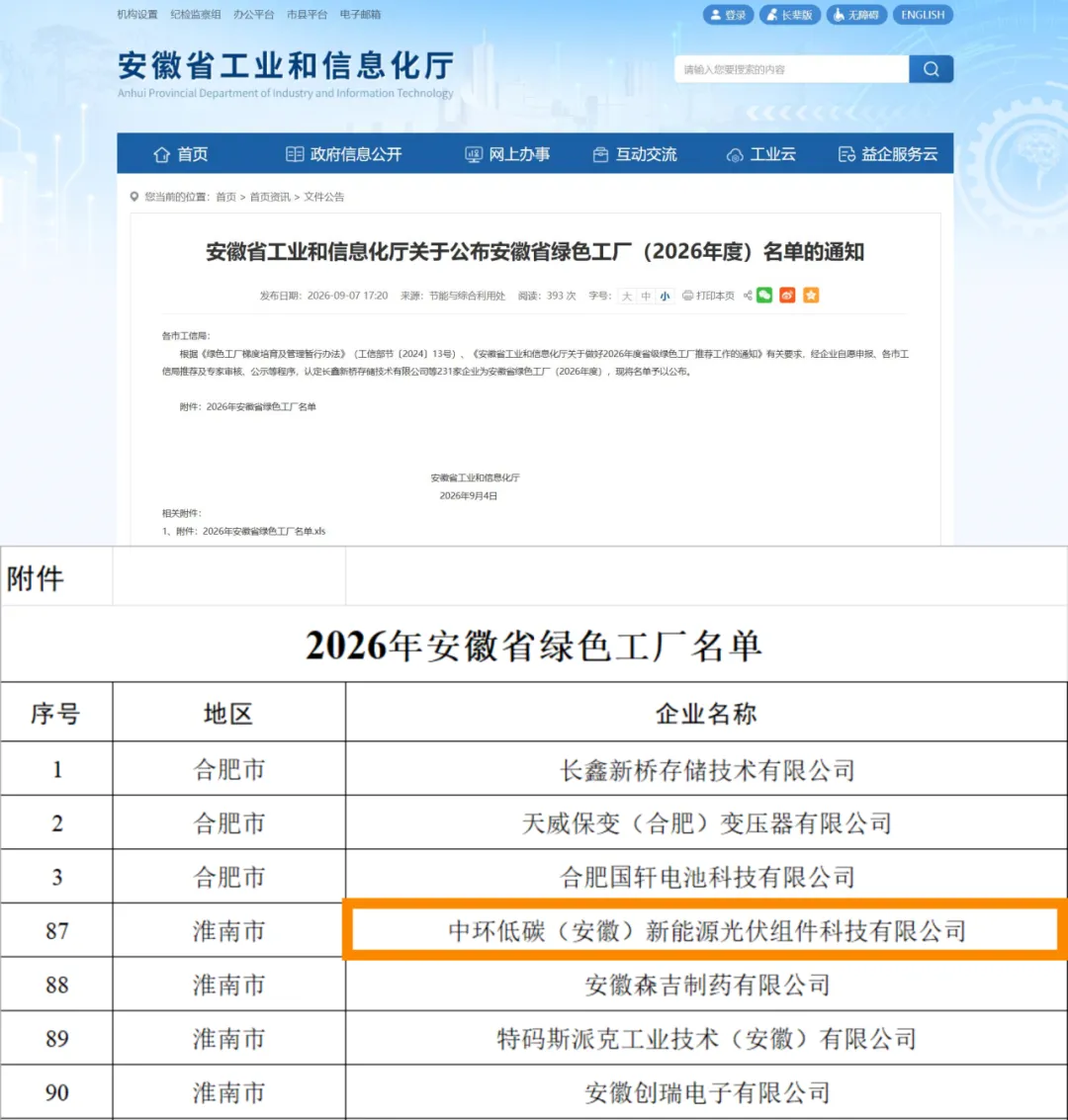Click the 地区 column header

pos(228,713)
